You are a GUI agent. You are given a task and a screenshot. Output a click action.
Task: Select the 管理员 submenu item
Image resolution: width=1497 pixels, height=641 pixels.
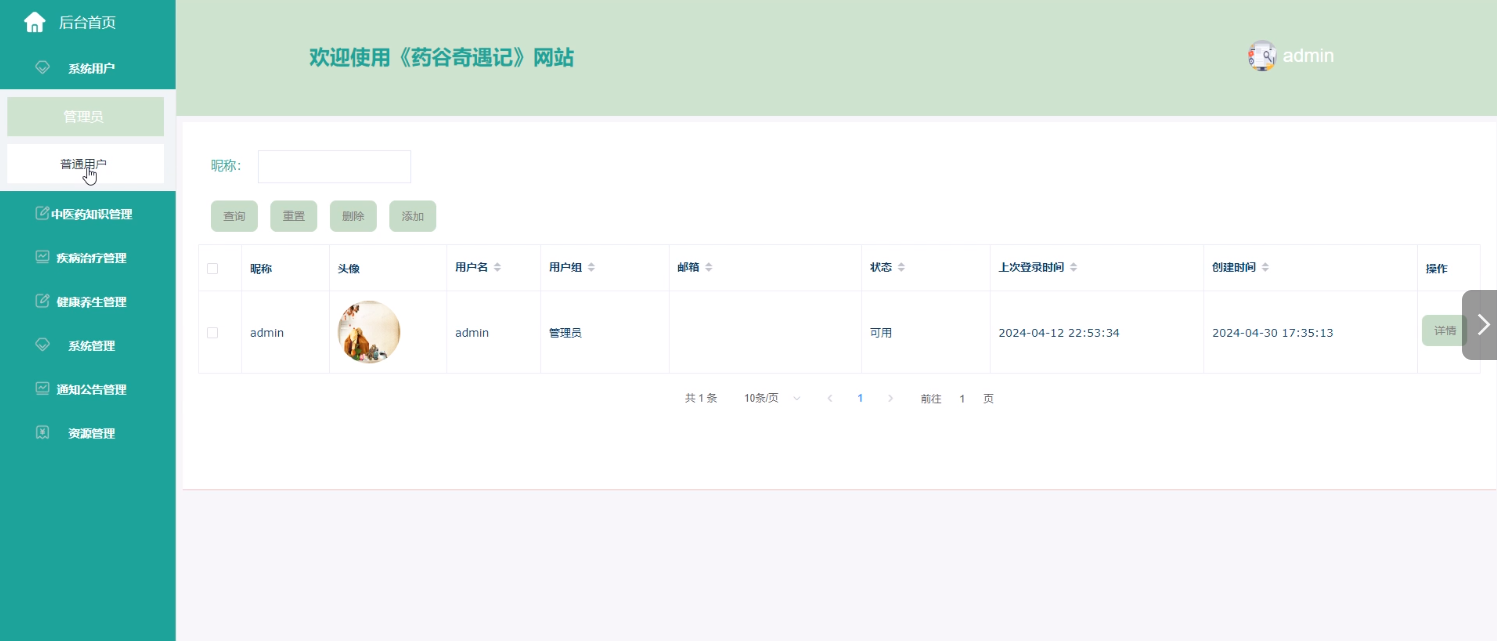tap(85, 116)
